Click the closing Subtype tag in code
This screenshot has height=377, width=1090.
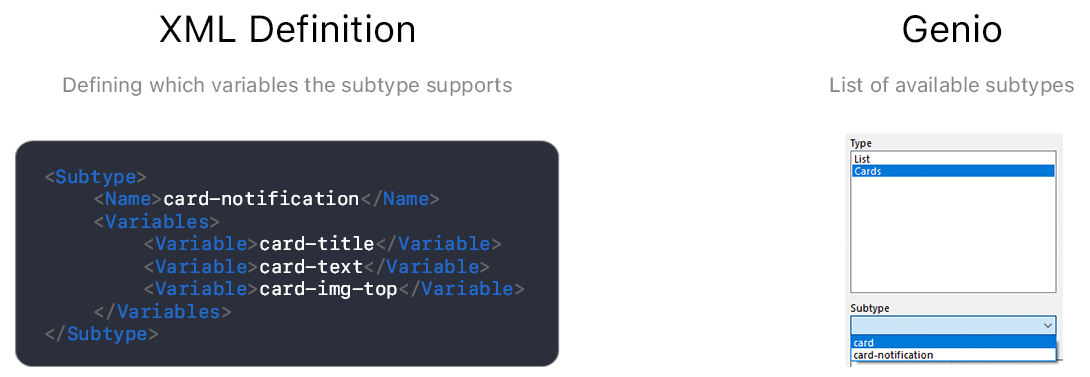[x=101, y=334]
